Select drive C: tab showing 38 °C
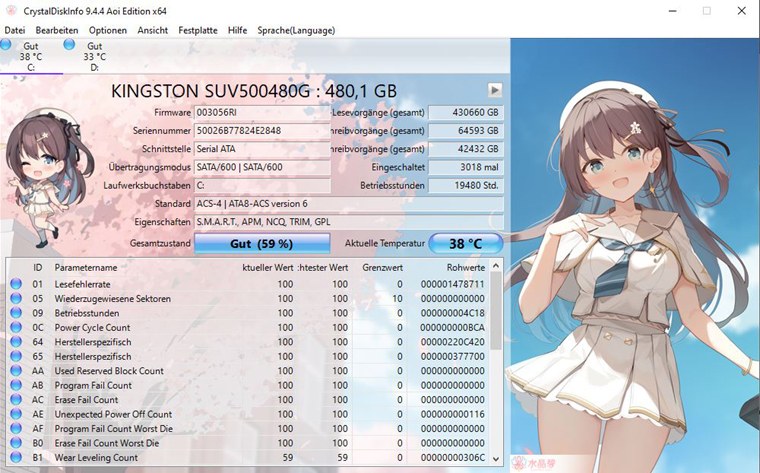Viewport: 760px width, 473px height. (31, 56)
